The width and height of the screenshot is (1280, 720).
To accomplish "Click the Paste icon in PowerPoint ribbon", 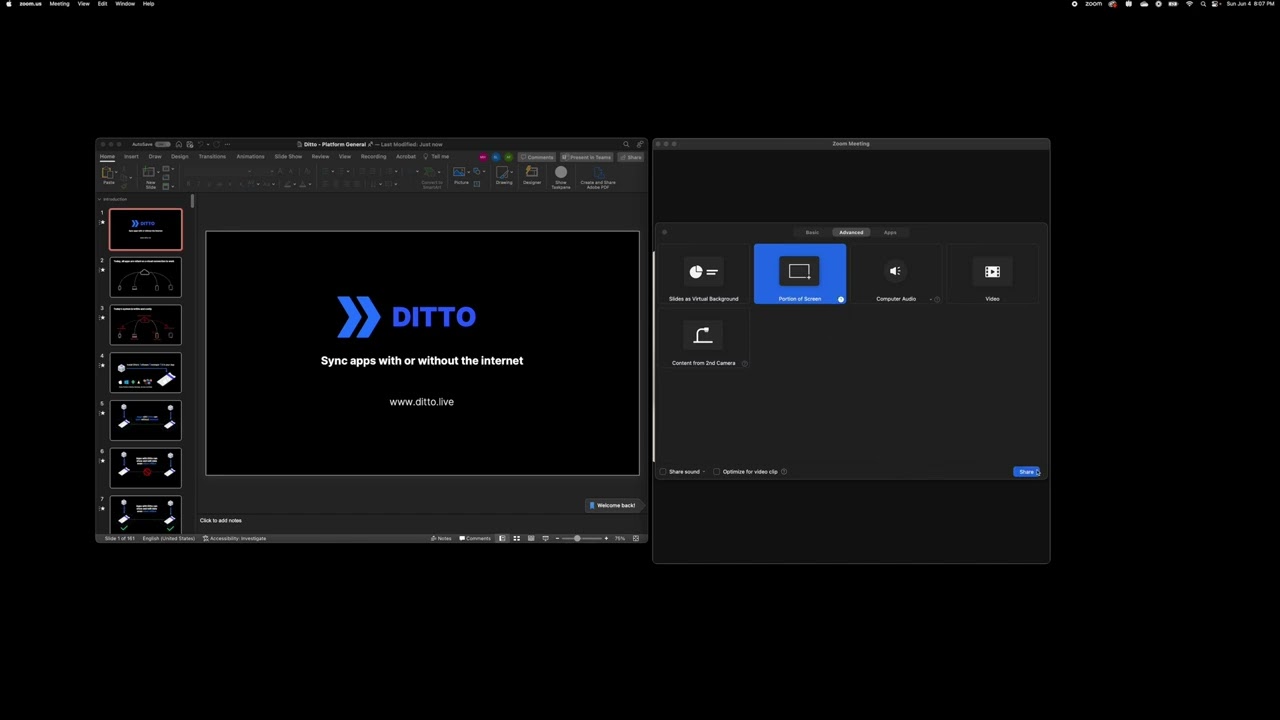I will pyautogui.click(x=108, y=172).
